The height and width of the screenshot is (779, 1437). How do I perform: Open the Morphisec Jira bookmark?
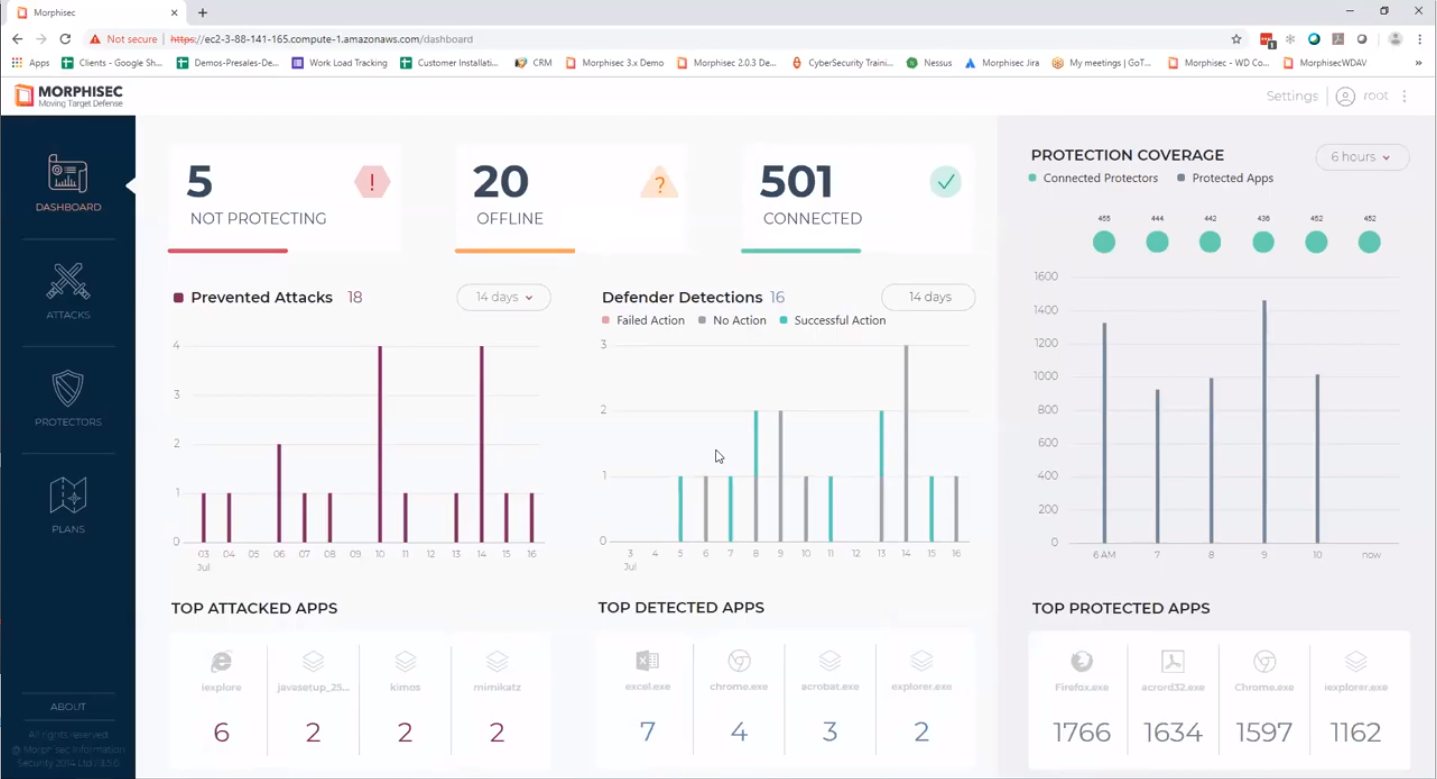pos(1002,62)
